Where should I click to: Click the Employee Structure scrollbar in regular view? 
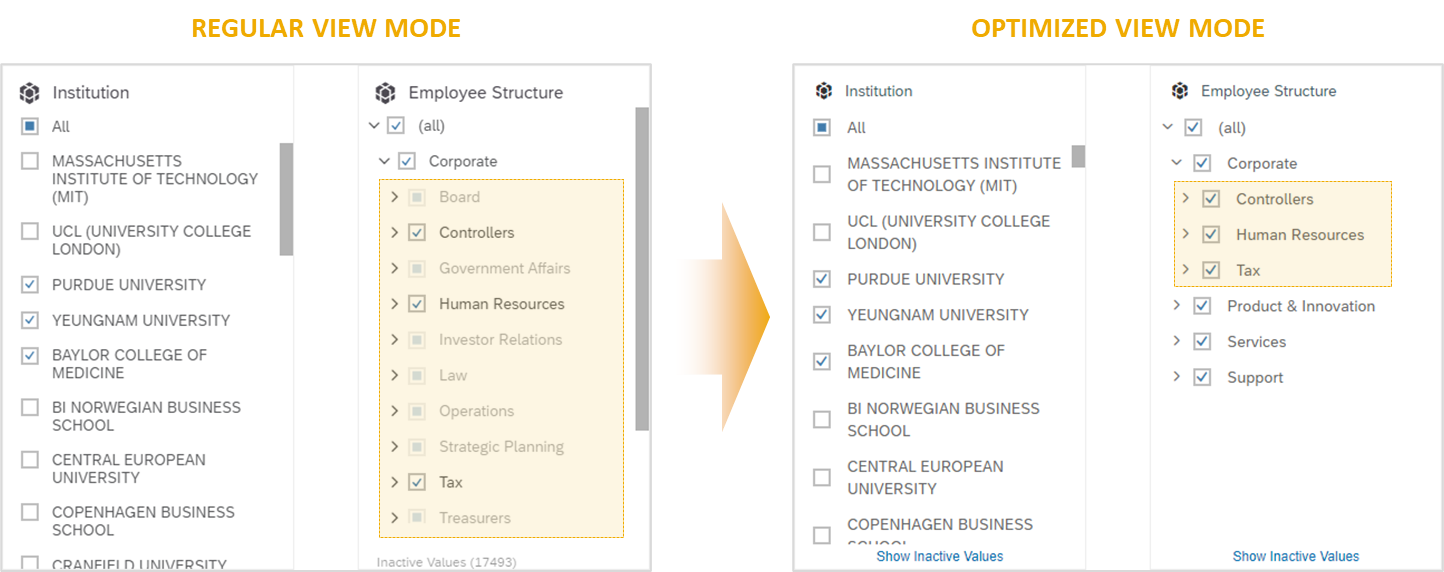pos(642,269)
